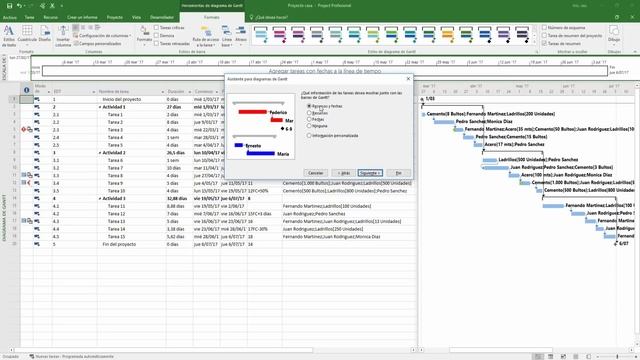640x360 pixels.
Task: Switch to the Crear un informe tab
Action: (82, 18)
